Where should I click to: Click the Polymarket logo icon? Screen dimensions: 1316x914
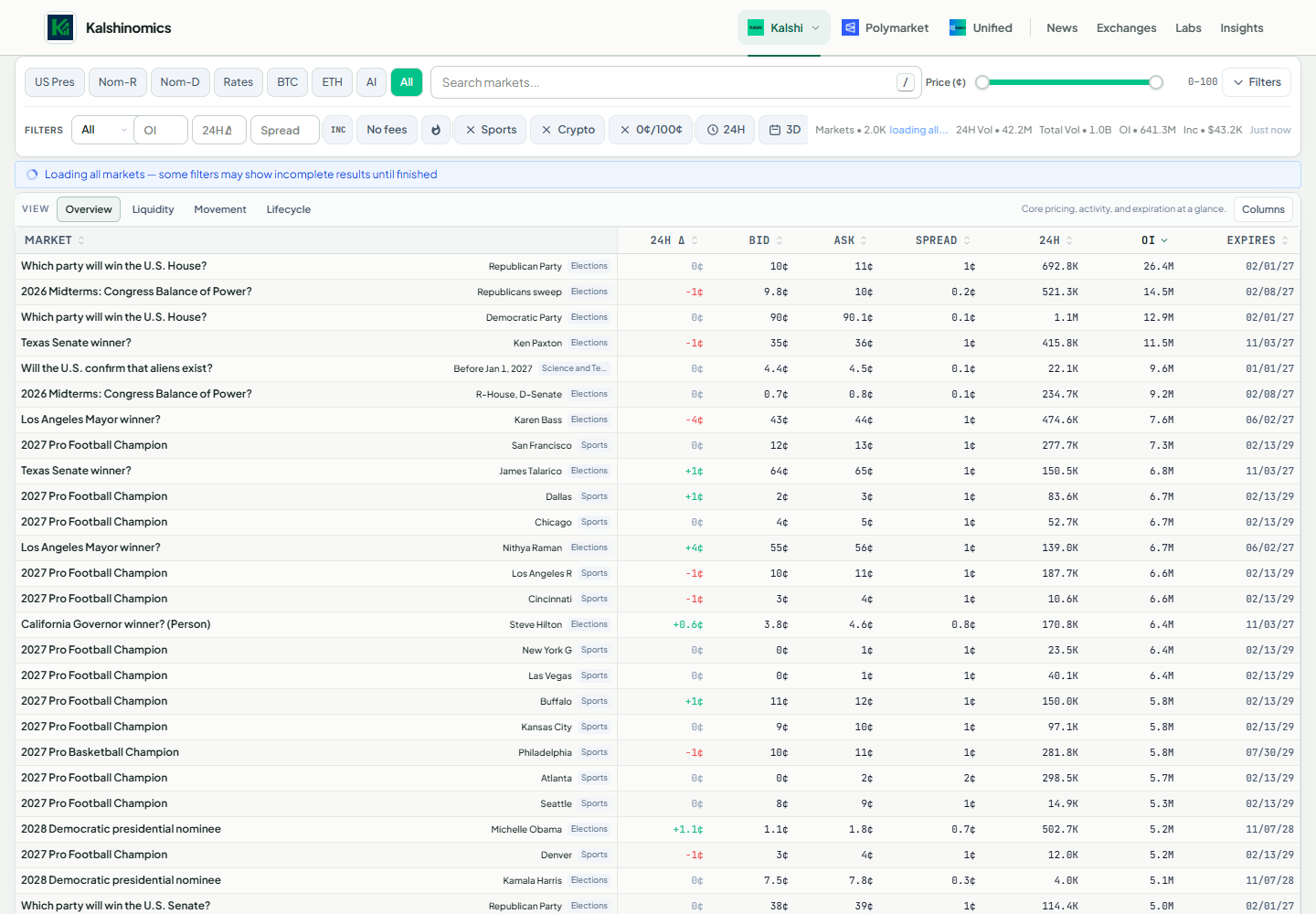[850, 27]
